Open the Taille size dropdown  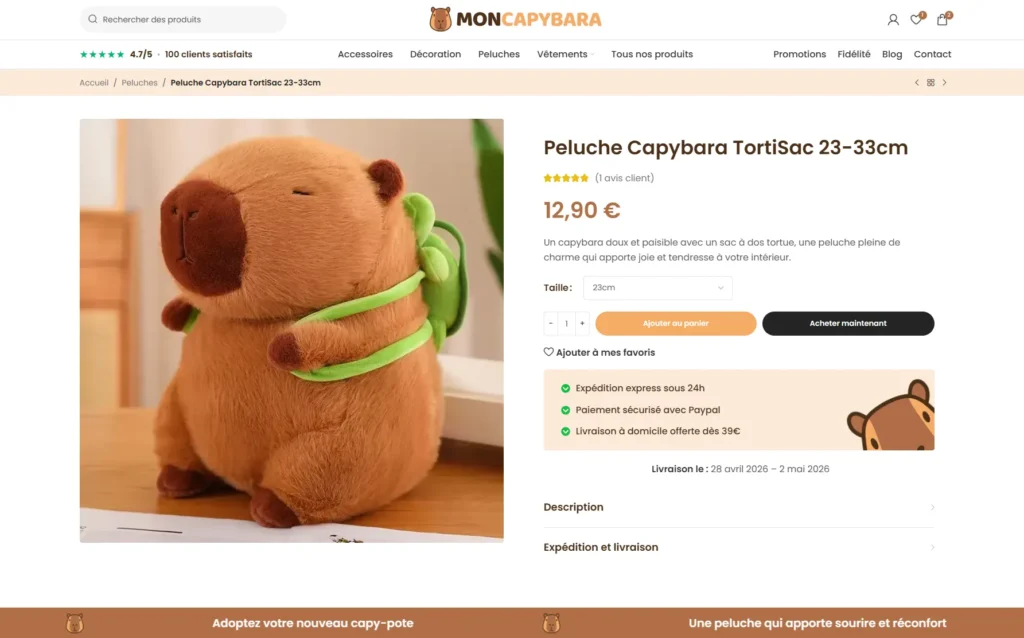coord(658,287)
